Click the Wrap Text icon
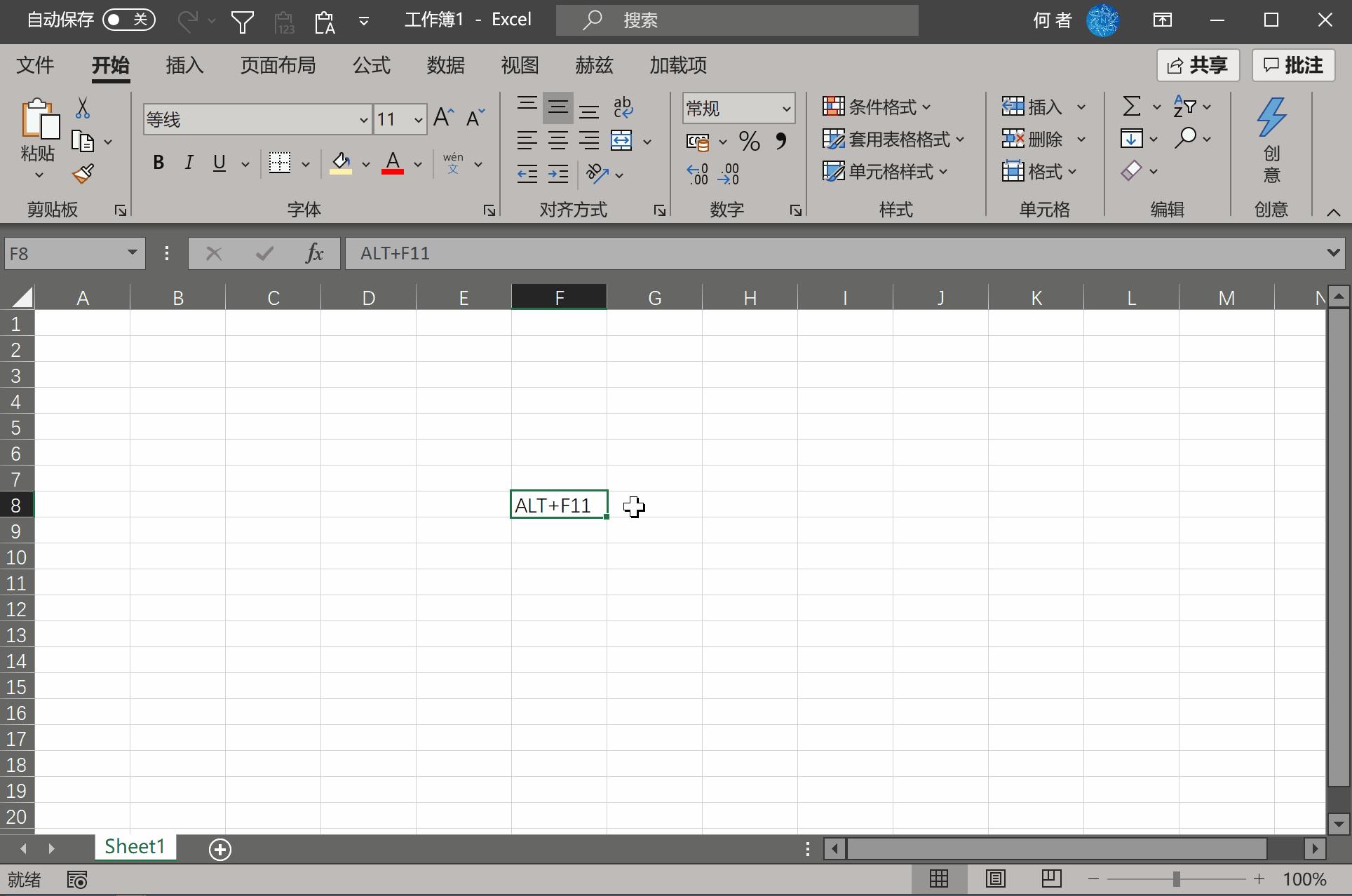This screenshot has width=1352, height=896. click(x=623, y=107)
